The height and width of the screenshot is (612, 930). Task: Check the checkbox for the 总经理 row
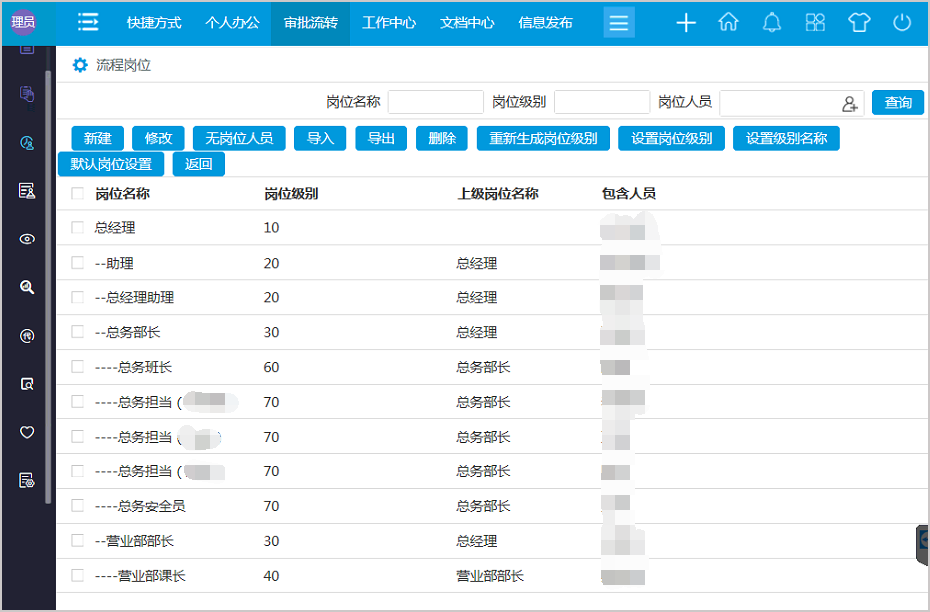pos(77,227)
